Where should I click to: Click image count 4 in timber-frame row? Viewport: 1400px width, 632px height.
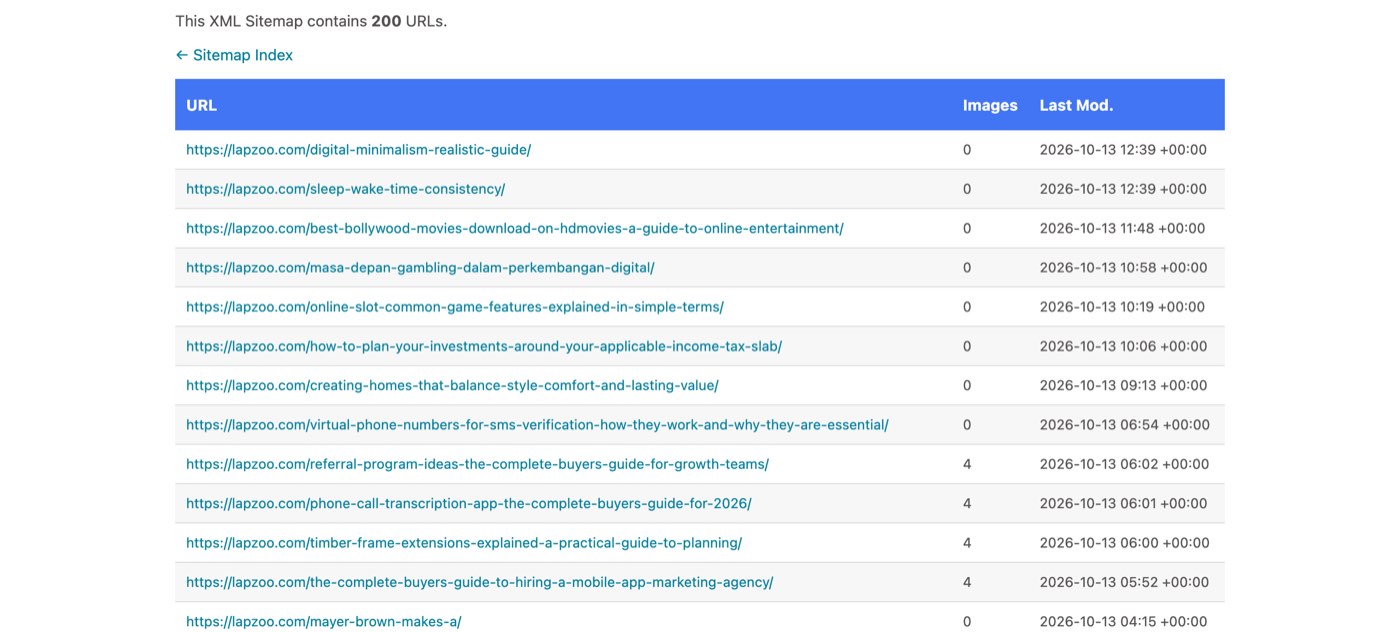tap(967, 543)
